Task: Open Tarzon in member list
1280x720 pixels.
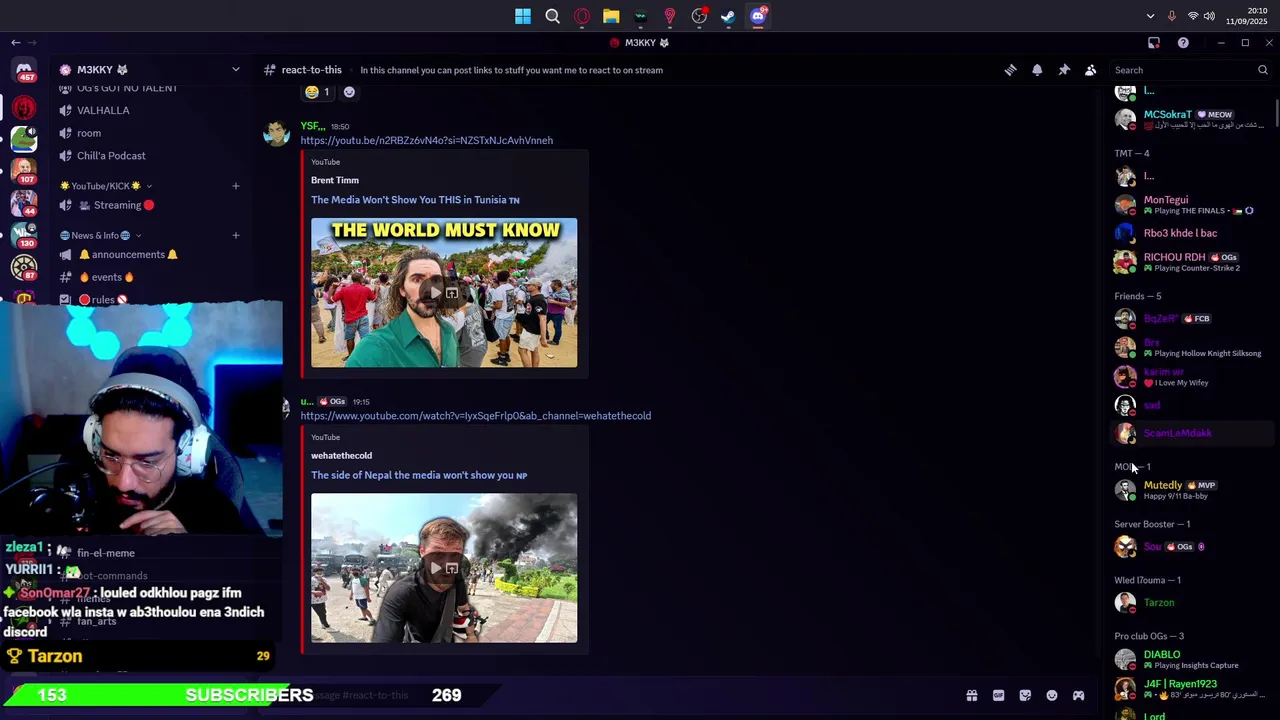Action: coord(1192,603)
